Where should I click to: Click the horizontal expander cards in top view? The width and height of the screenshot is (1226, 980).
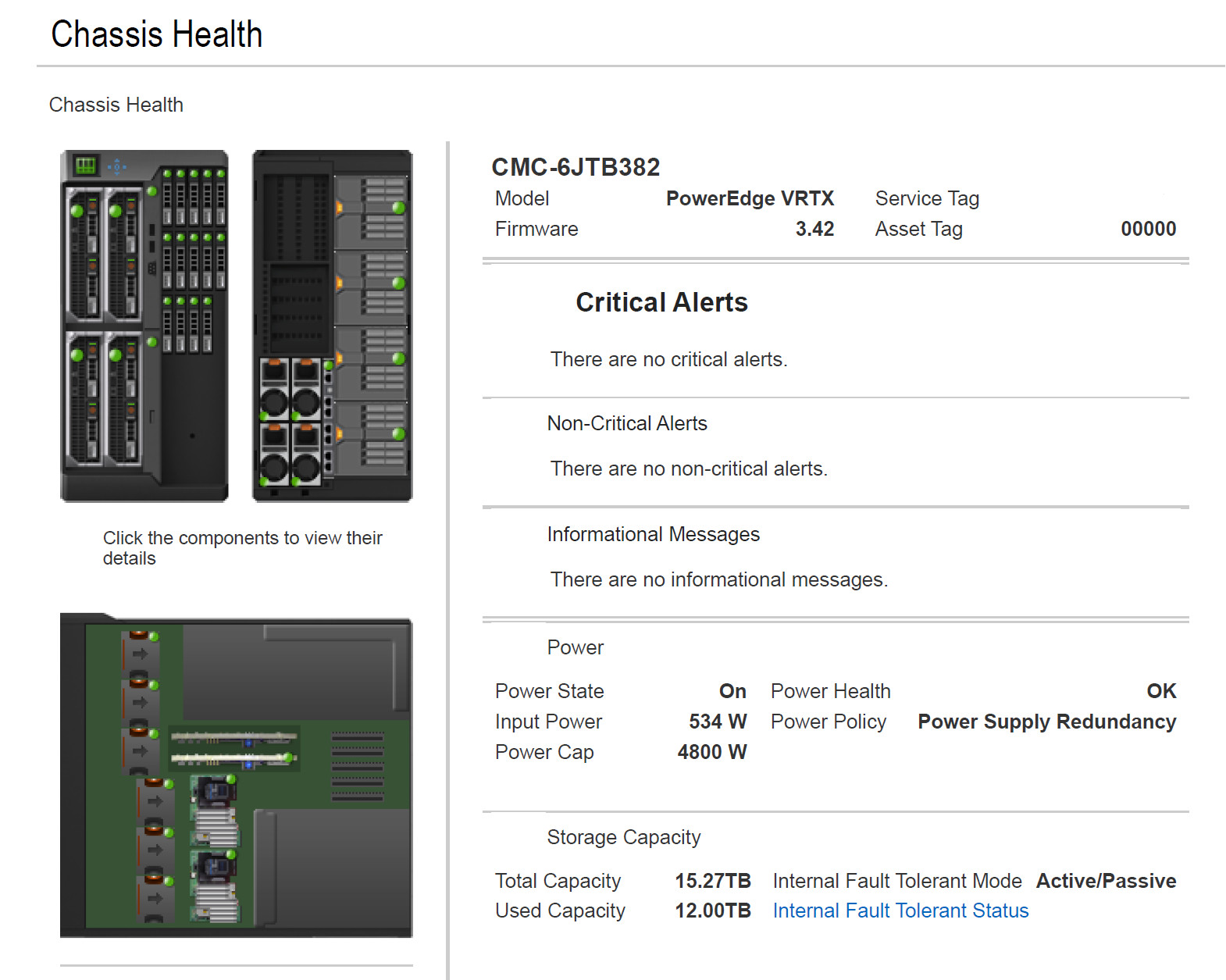233,747
